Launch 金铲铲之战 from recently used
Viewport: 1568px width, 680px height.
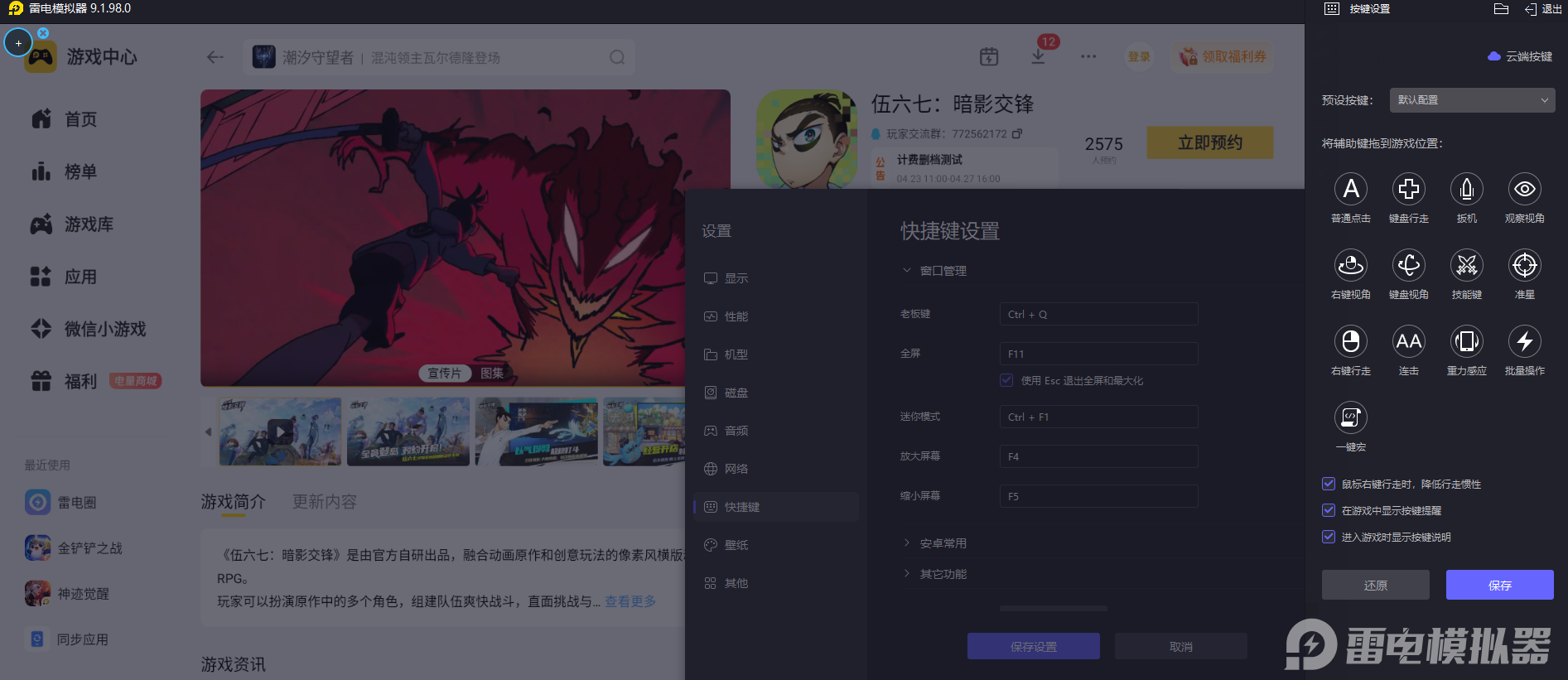tap(73, 547)
